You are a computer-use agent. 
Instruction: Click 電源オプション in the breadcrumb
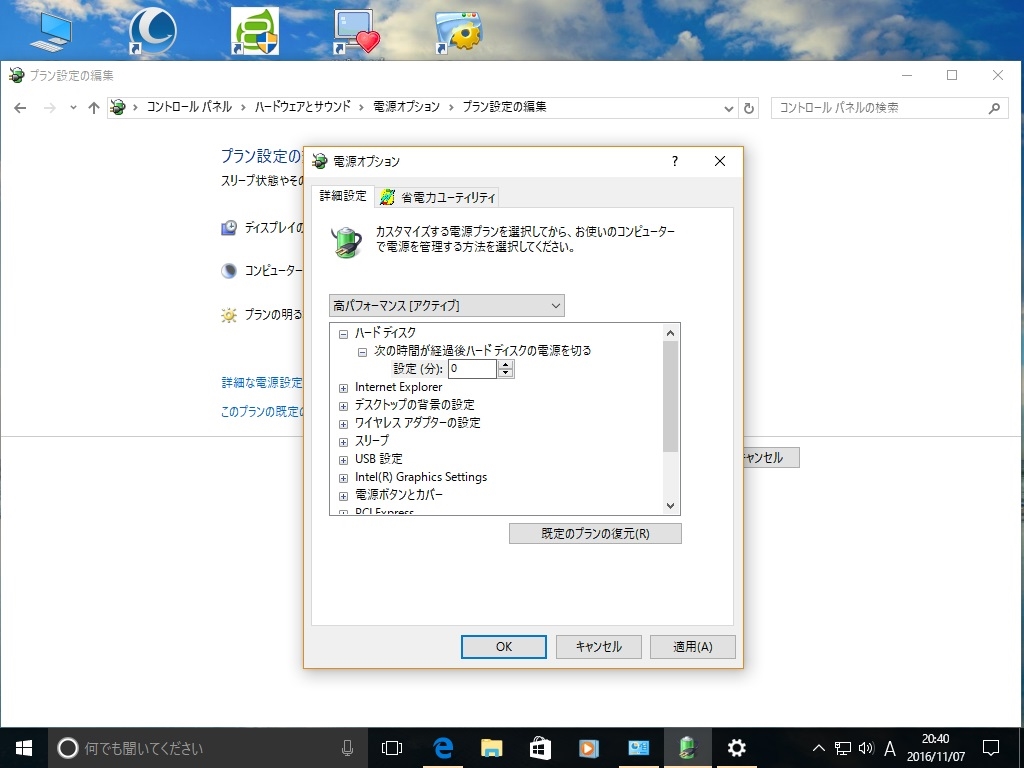click(x=406, y=107)
